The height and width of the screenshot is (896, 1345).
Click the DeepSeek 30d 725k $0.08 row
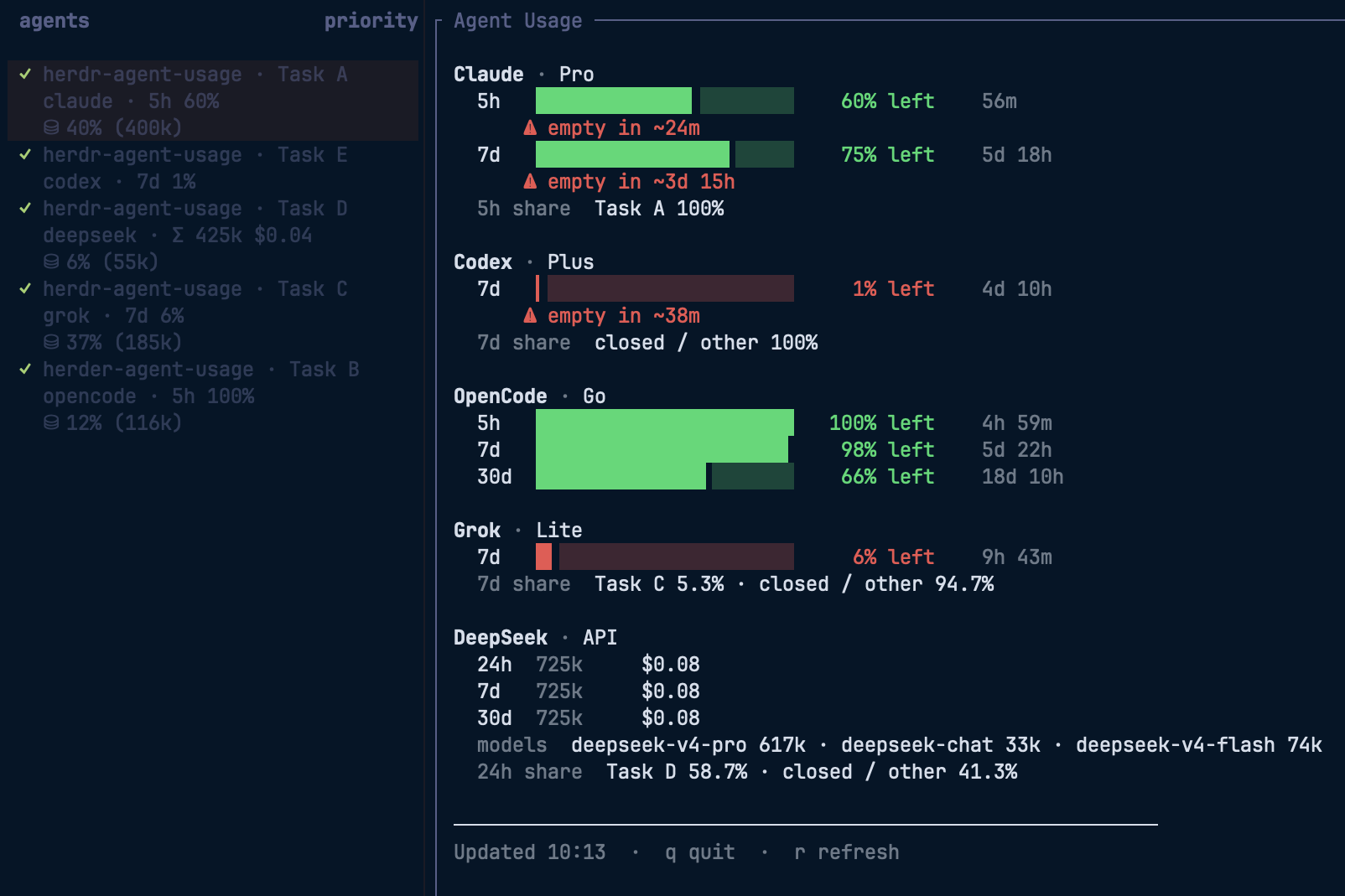[x=589, y=718]
